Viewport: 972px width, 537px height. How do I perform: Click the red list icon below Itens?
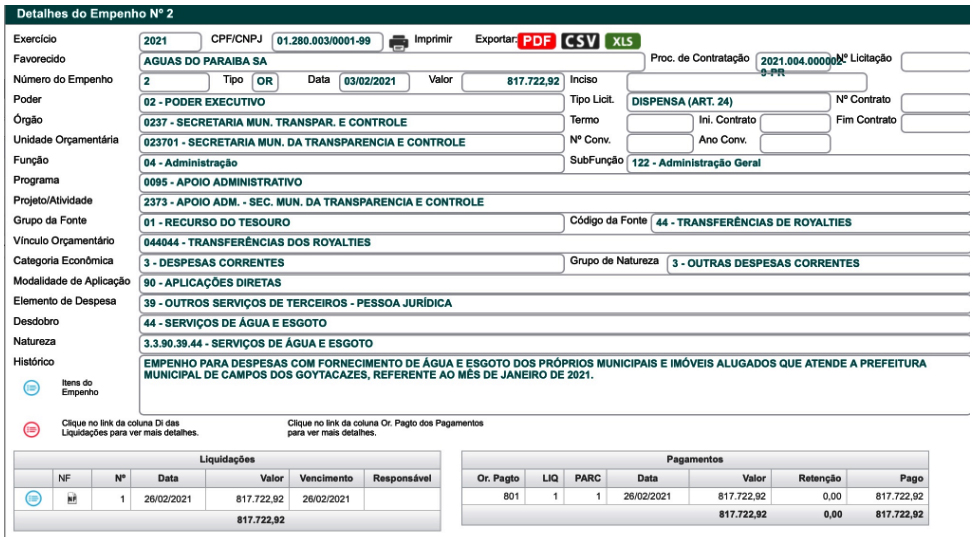pos(31,429)
